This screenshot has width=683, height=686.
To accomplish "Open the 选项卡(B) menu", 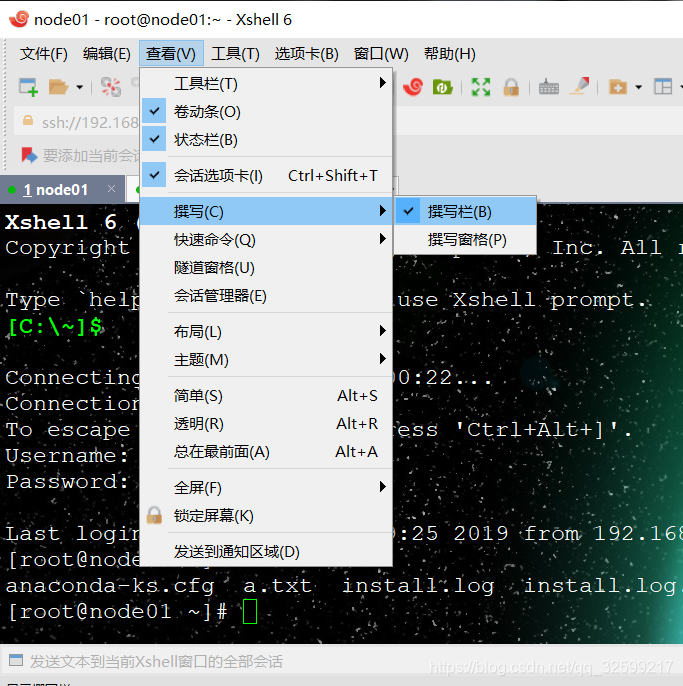I will point(307,54).
